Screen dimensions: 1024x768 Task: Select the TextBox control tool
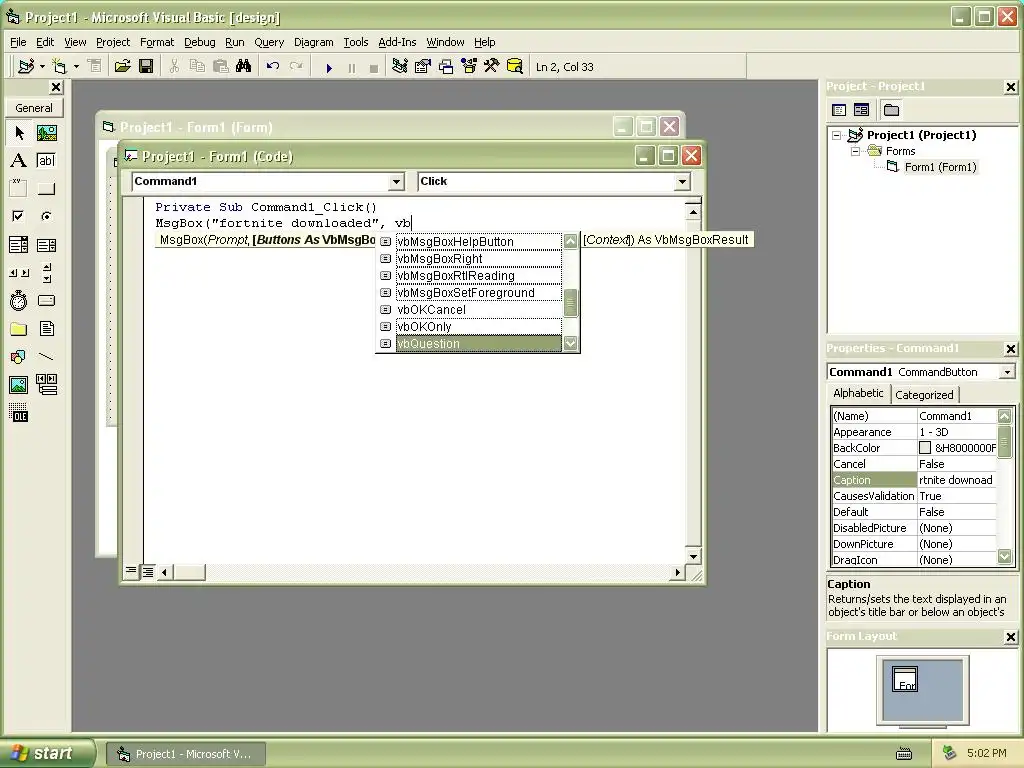pos(46,161)
